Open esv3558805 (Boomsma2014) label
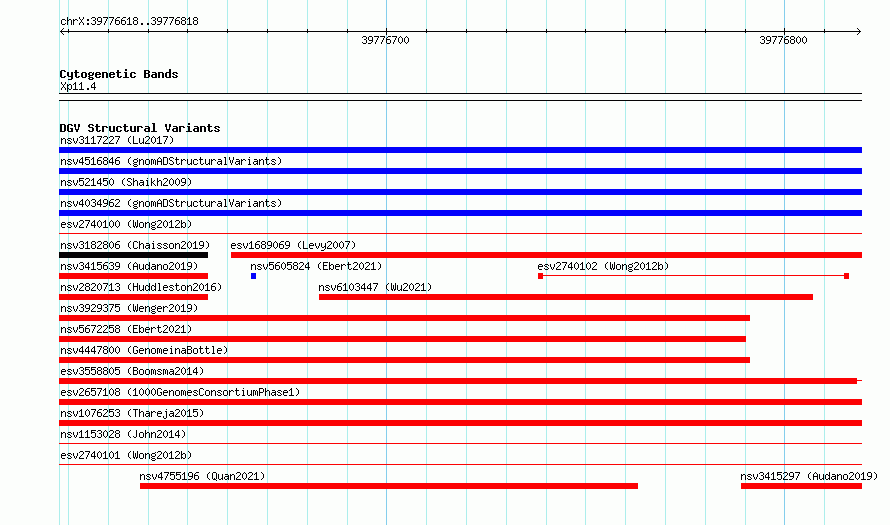This screenshot has height=525, width=890. tap(132, 371)
